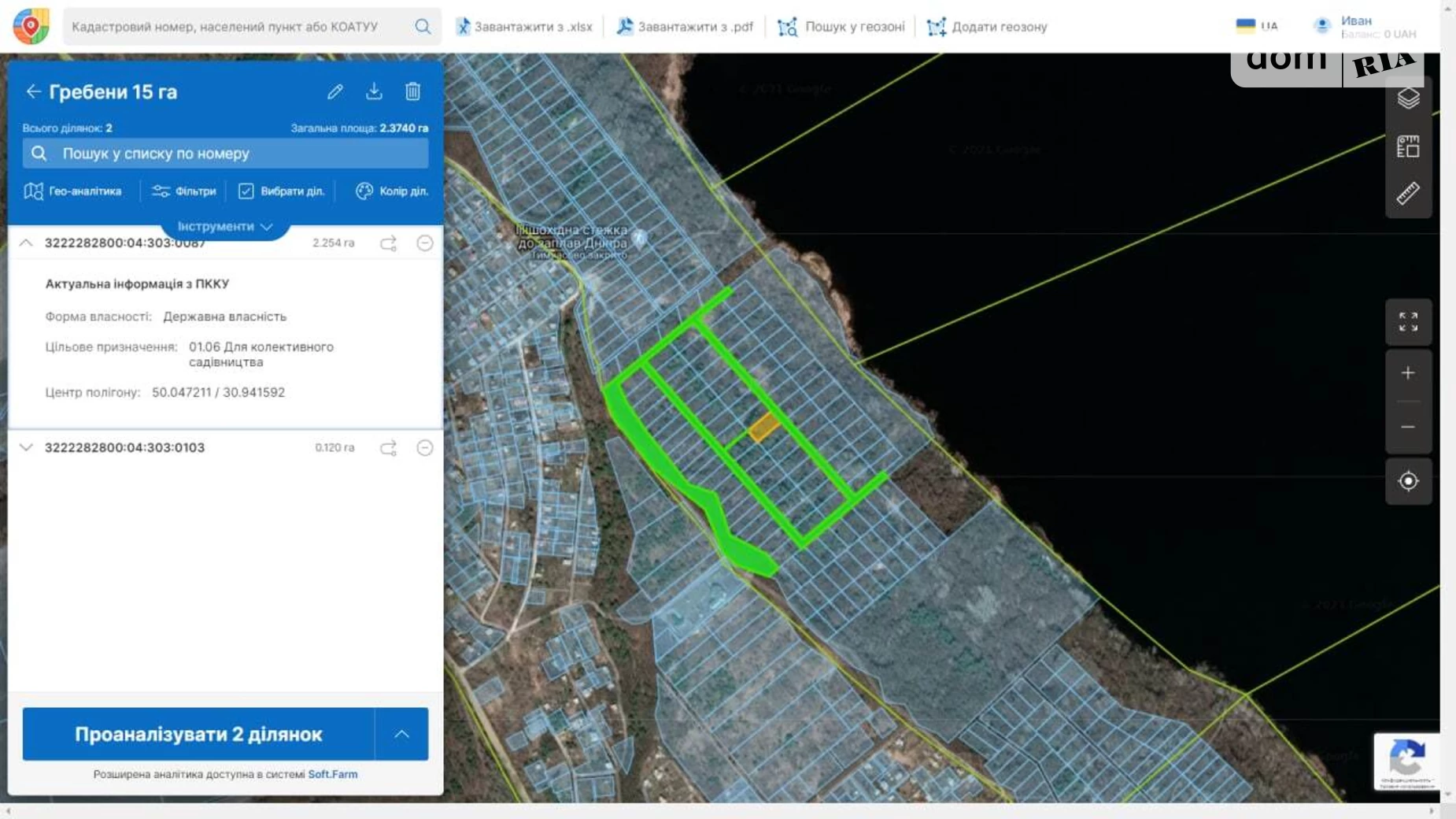Edit geozone name with pencil icon
The image size is (1456, 819).
coord(335,91)
